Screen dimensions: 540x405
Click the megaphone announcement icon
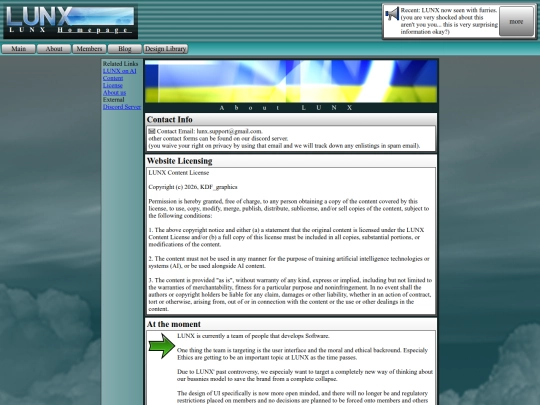click(x=392, y=14)
